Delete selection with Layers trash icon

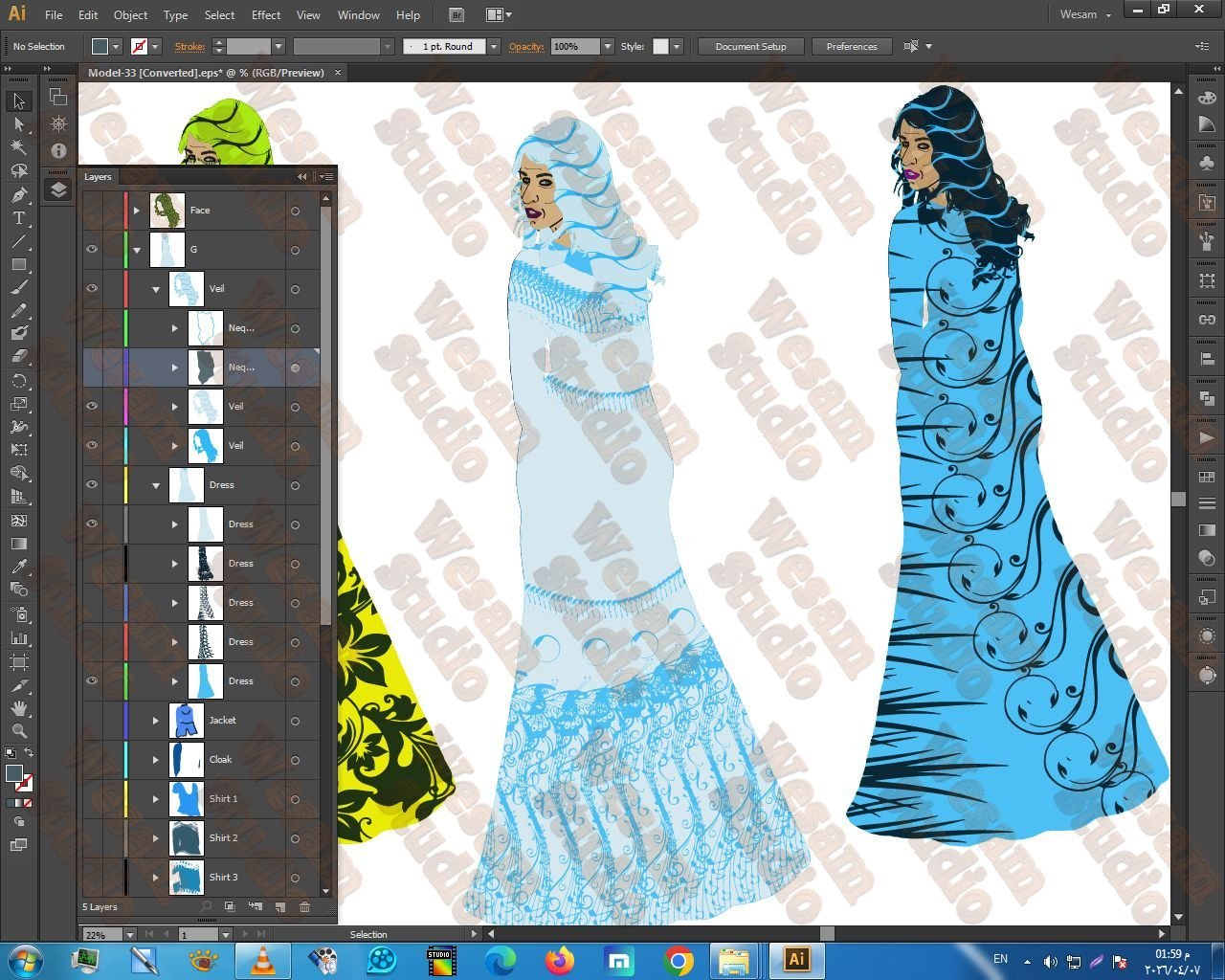304,906
